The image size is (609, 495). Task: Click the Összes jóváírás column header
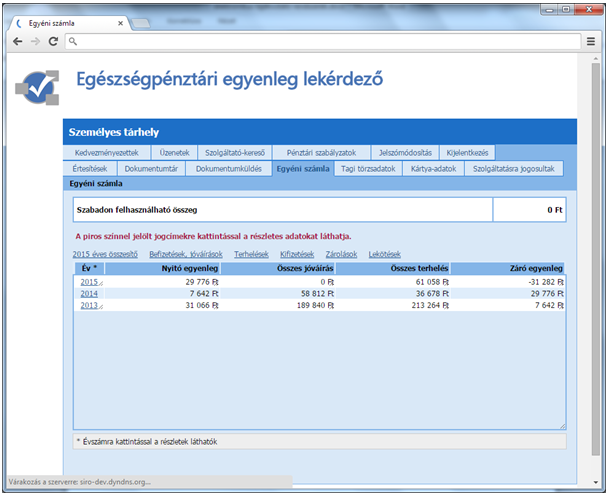tap(278, 268)
